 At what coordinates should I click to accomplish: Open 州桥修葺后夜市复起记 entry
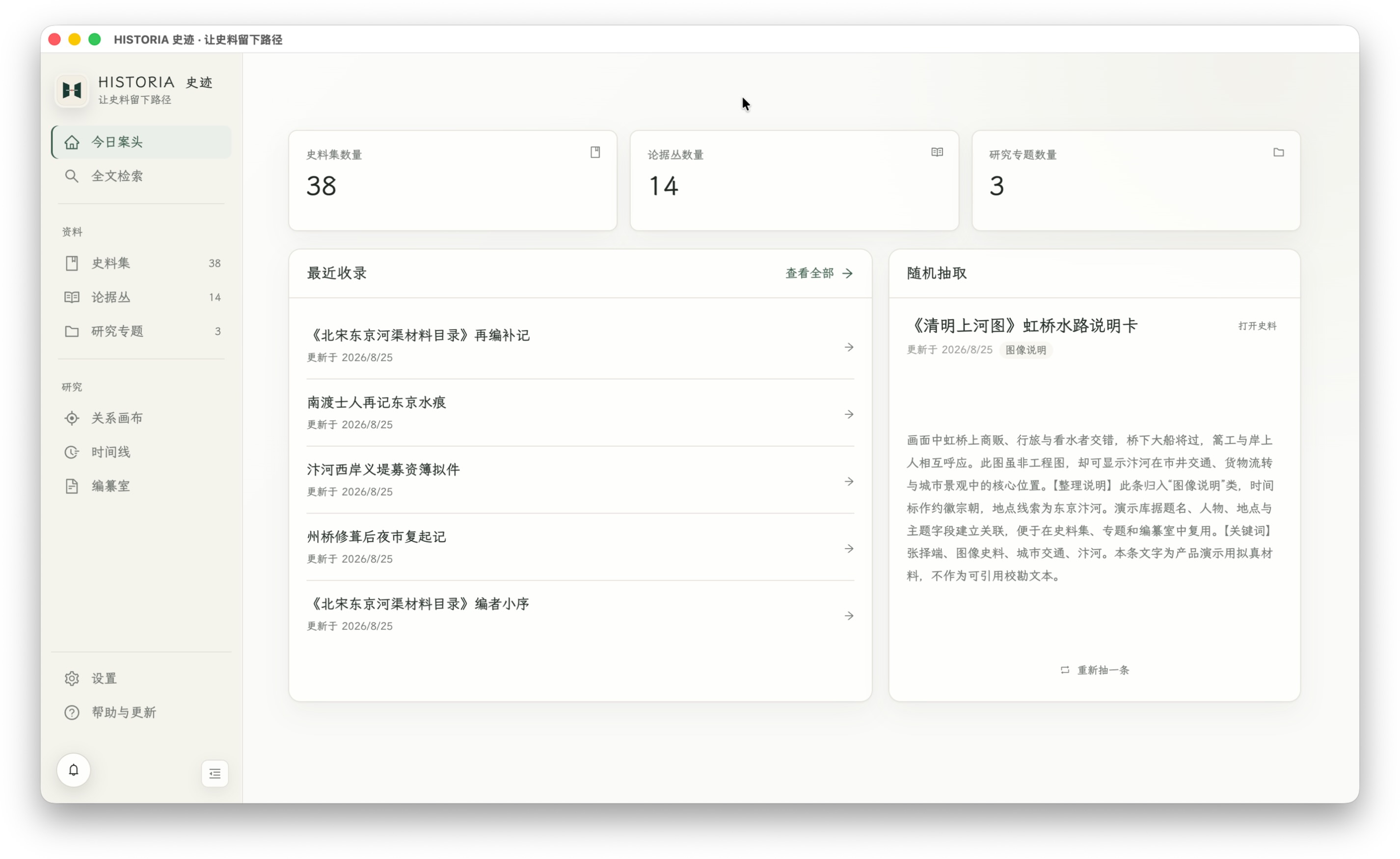580,546
